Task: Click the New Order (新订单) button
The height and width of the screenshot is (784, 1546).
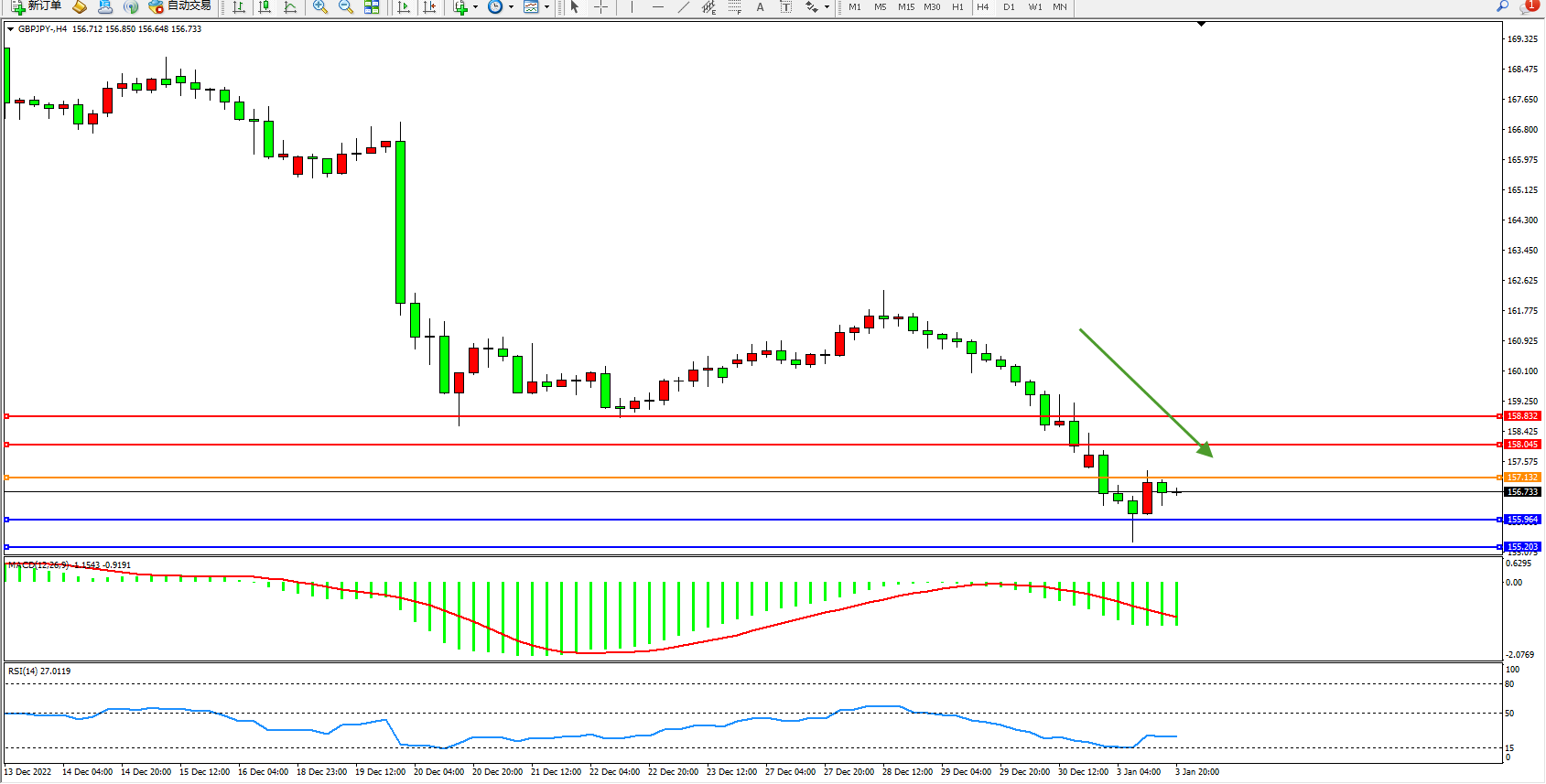Action: coord(37,6)
